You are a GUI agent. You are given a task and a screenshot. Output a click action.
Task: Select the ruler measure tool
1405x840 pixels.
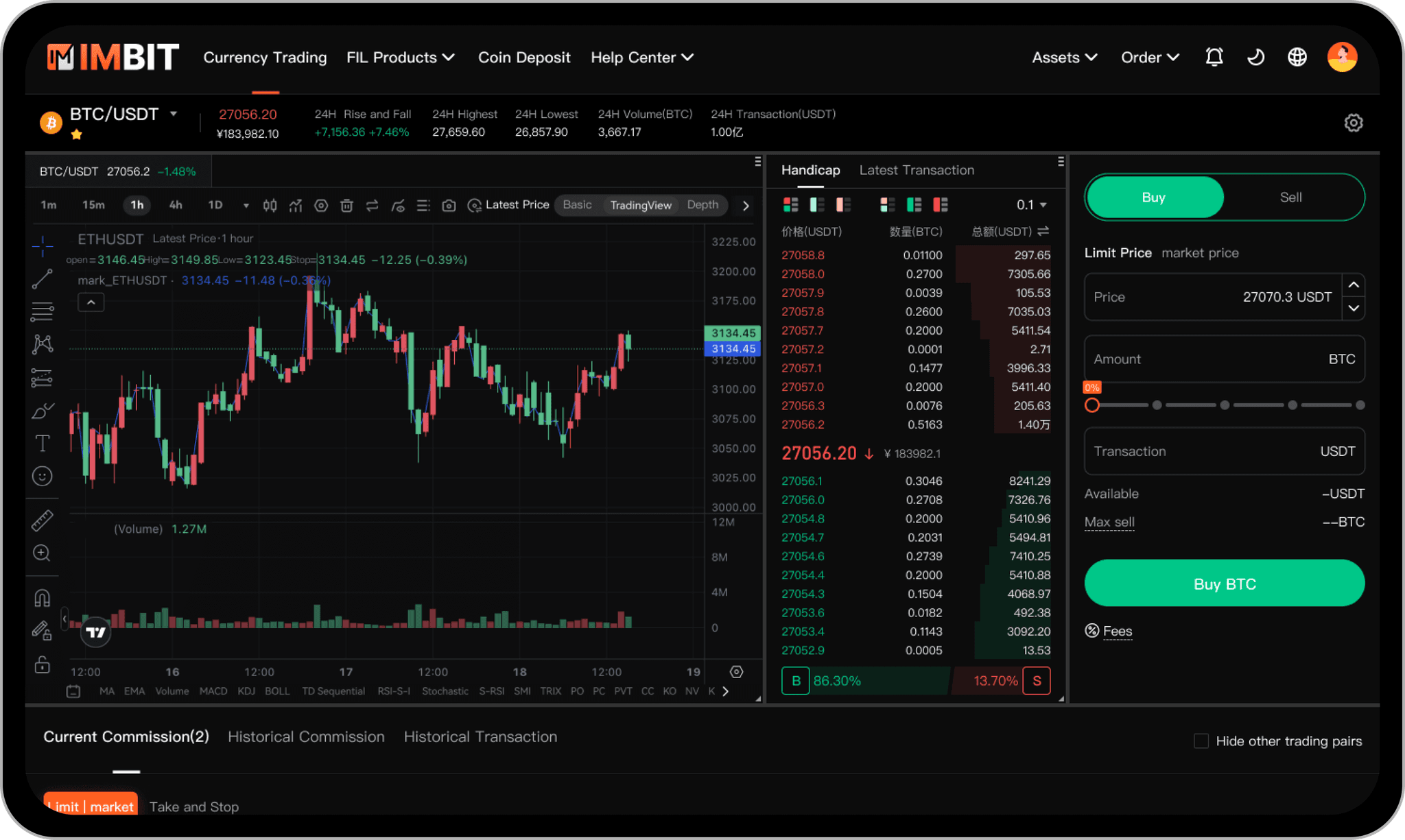[x=43, y=520]
